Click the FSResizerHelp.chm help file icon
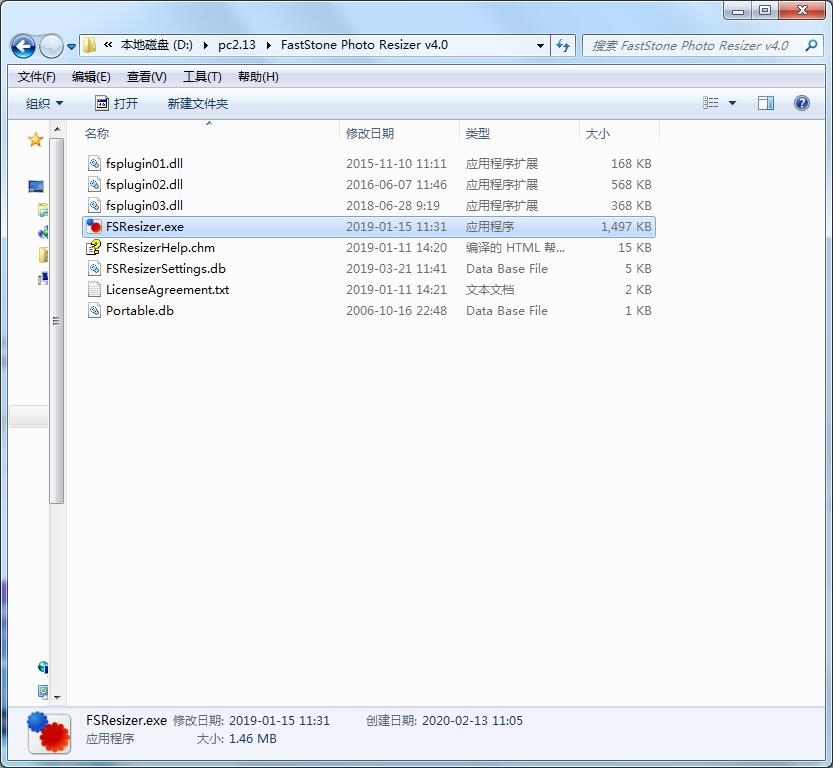 point(94,248)
